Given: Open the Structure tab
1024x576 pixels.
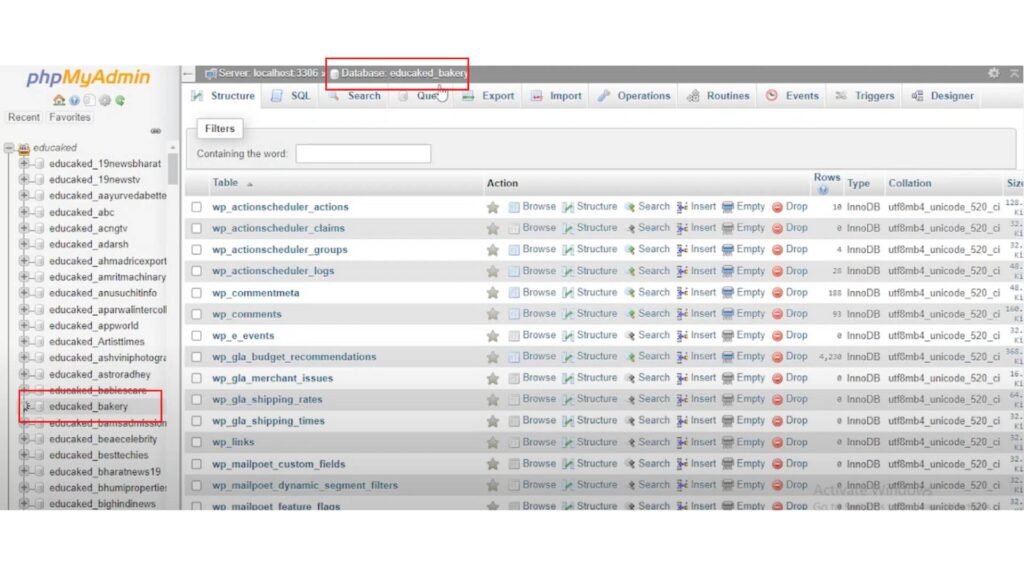Looking at the screenshot, I should (x=223, y=96).
